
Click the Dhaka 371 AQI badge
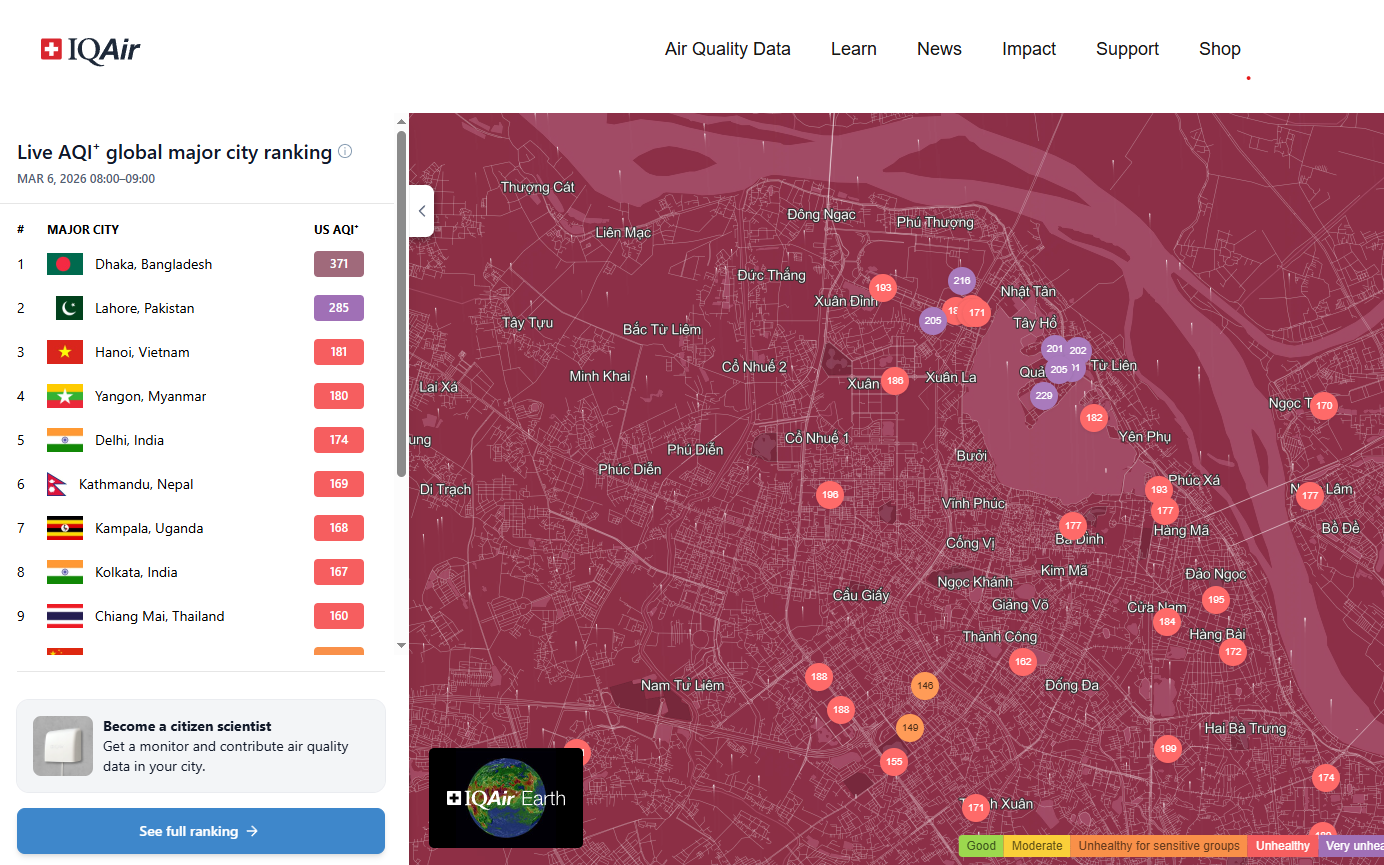point(339,264)
